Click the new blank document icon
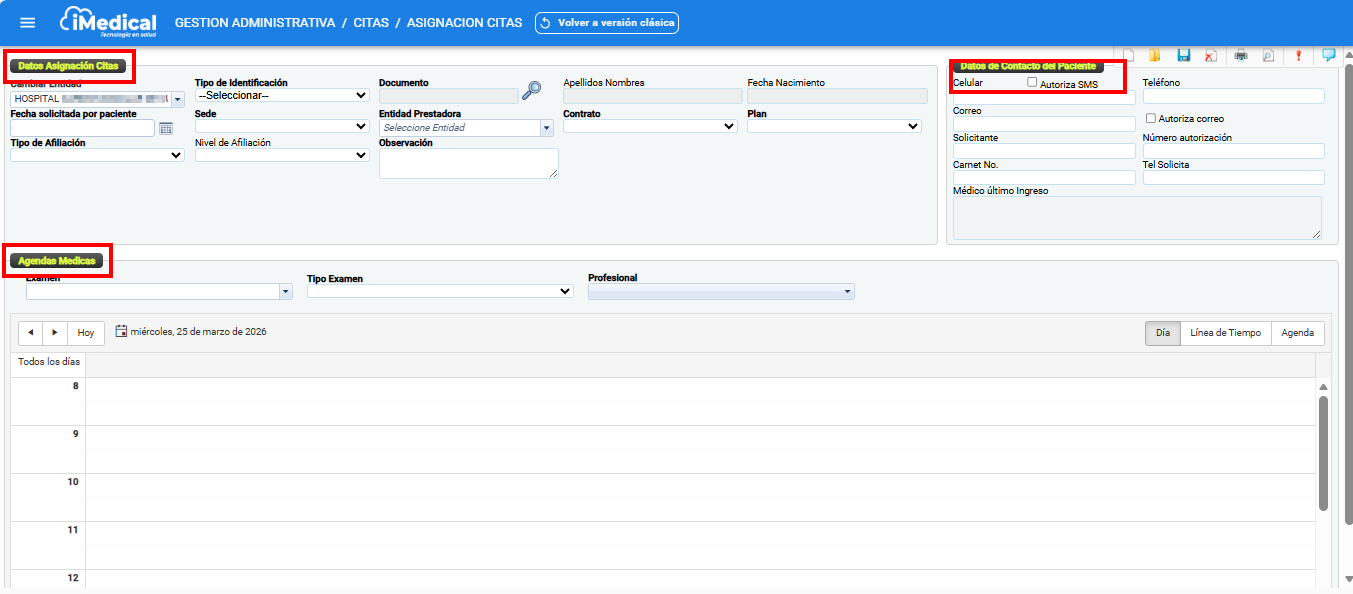1353x594 pixels. coord(1129,56)
